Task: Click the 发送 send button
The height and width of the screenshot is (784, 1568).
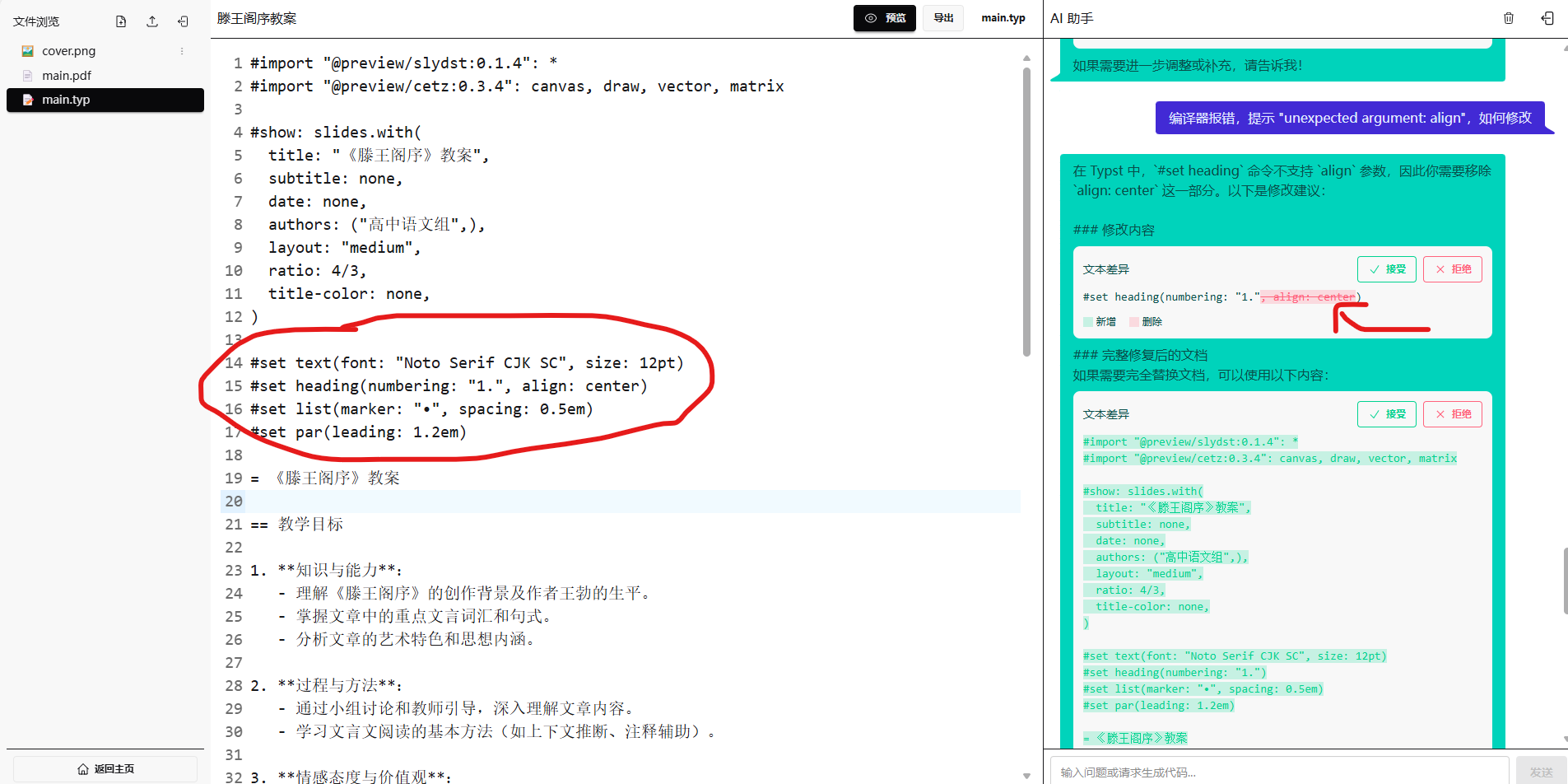Action: (1540, 771)
